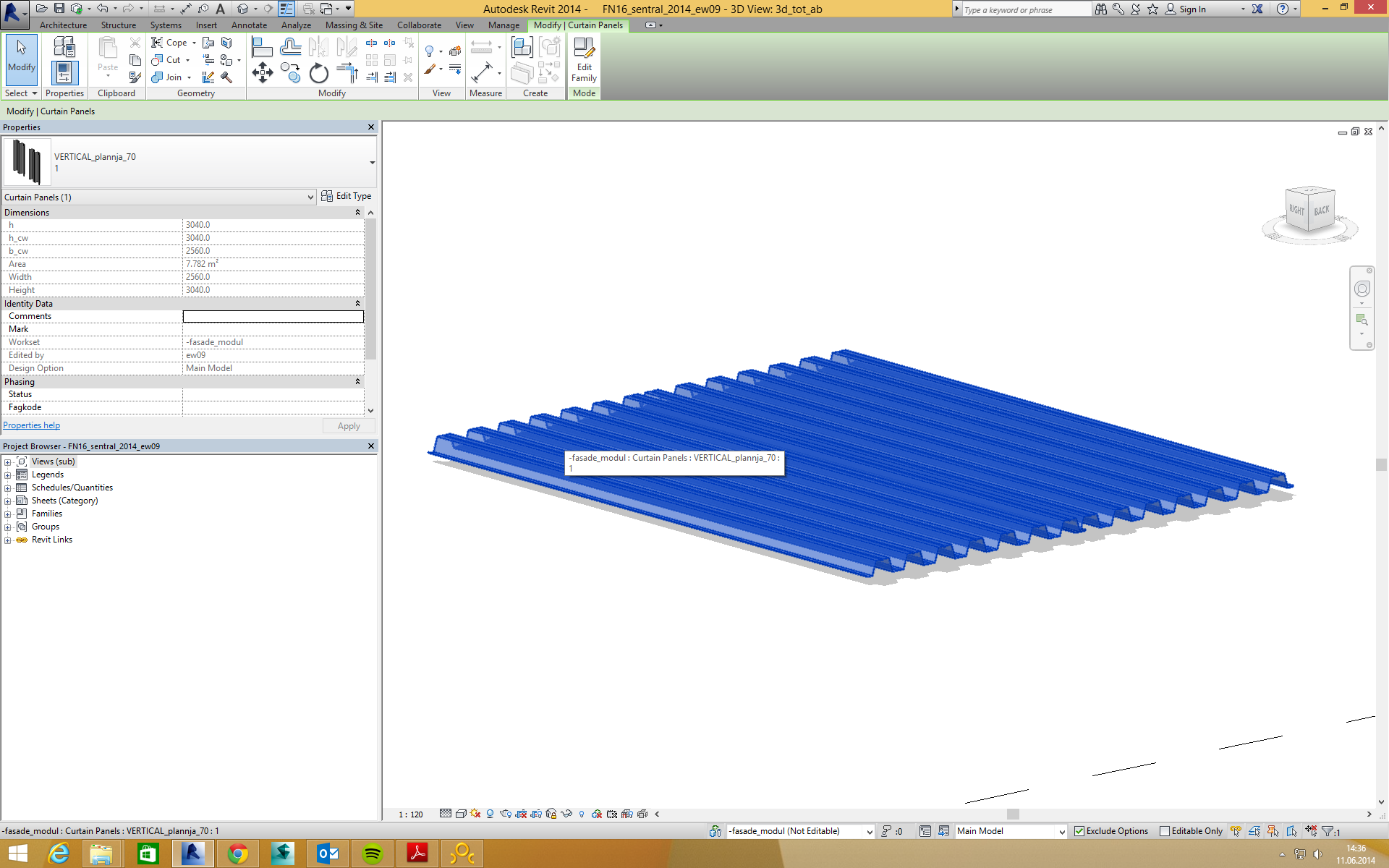Expand the Families node in Project Browser
The image size is (1389, 868).
pos(8,514)
